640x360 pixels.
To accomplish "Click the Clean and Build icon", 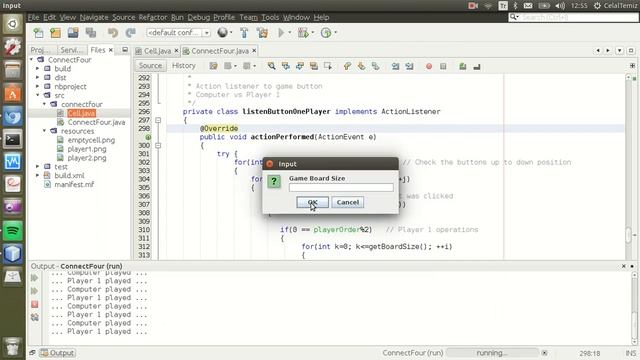I will (262, 33).
